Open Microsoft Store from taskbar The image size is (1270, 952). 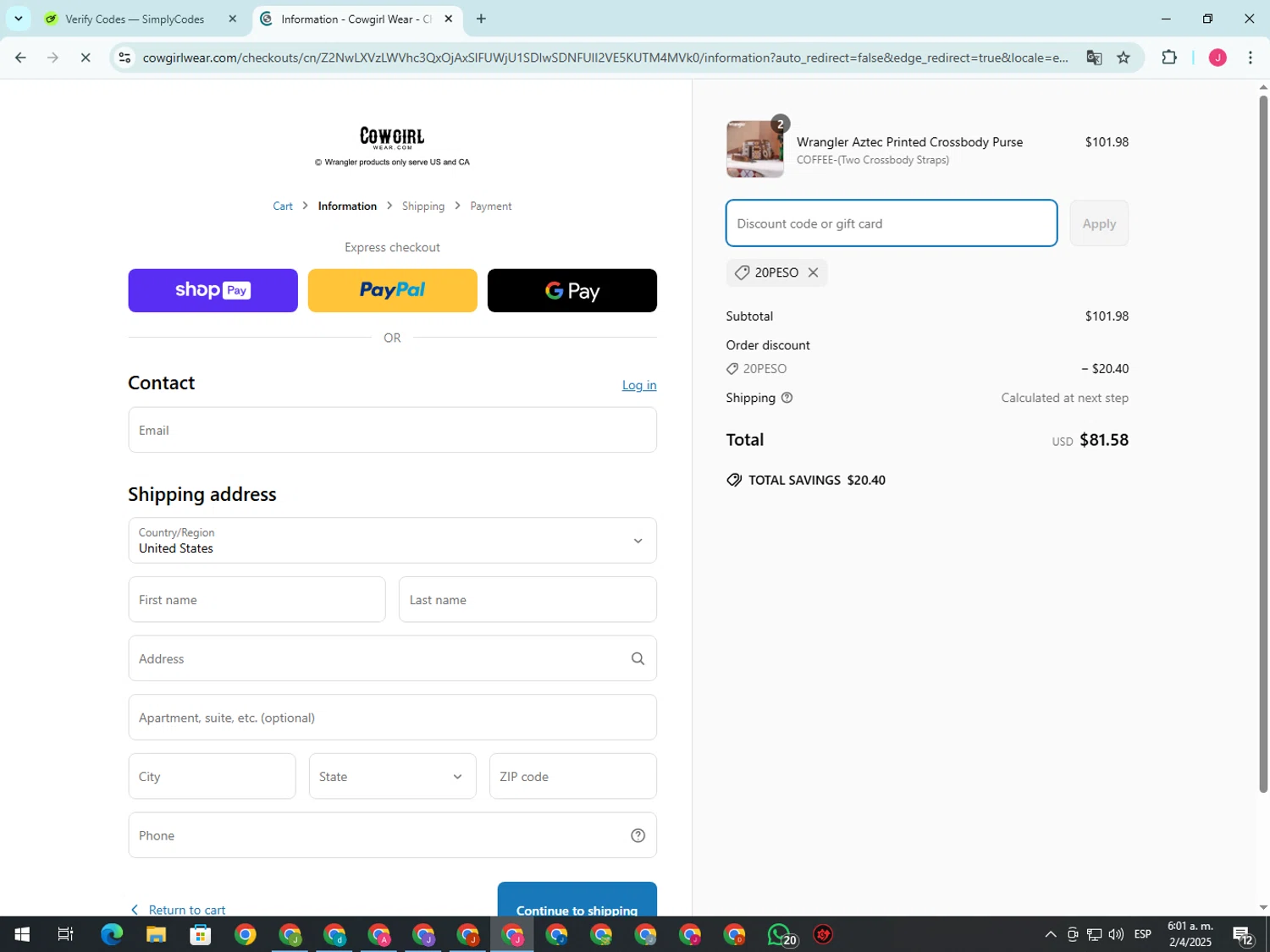coord(201,934)
